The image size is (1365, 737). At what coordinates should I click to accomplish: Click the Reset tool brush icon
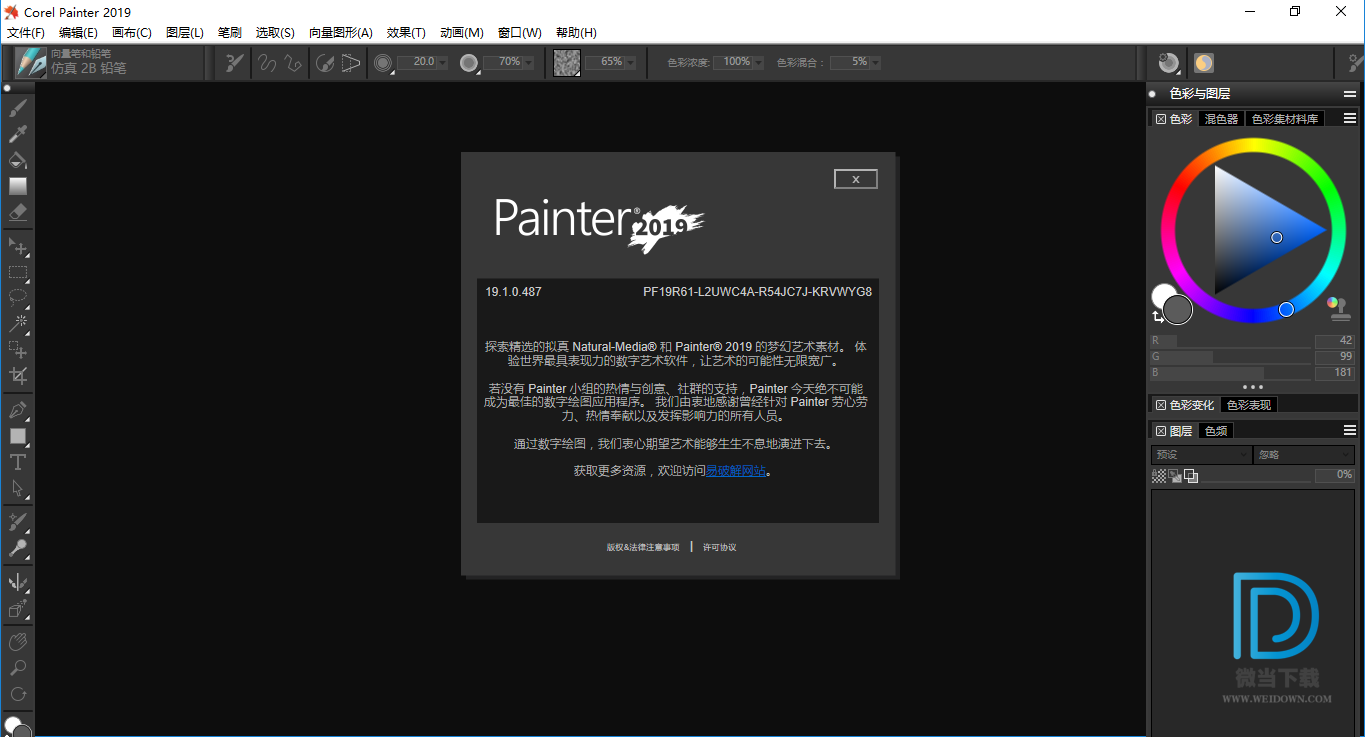tap(234, 63)
